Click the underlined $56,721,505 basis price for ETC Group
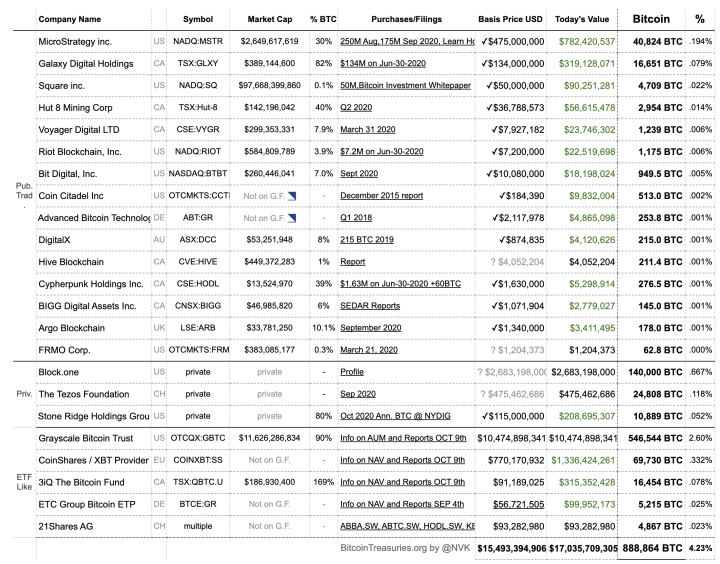 (x=512, y=504)
